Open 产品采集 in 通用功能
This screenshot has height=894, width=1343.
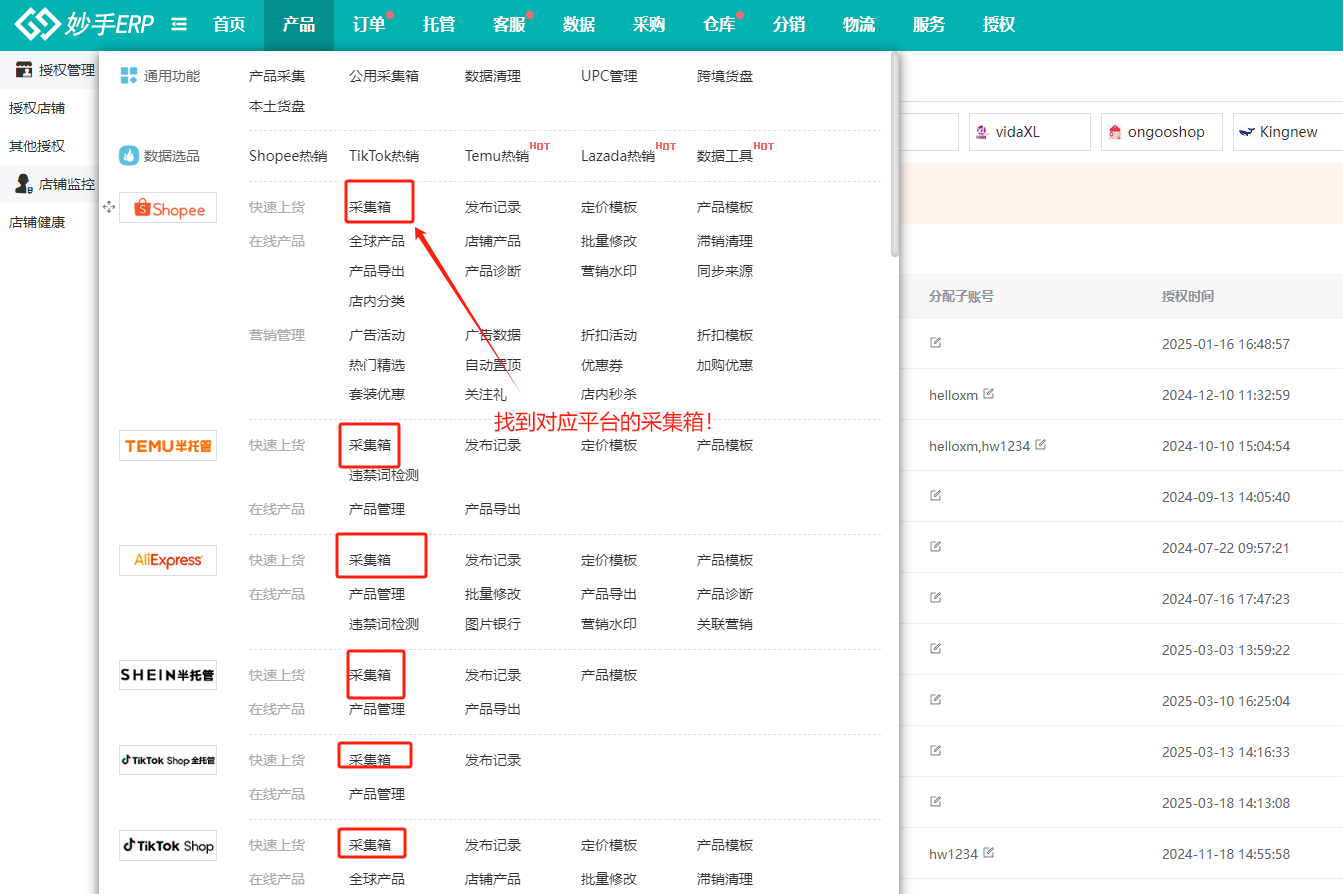click(277, 76)
